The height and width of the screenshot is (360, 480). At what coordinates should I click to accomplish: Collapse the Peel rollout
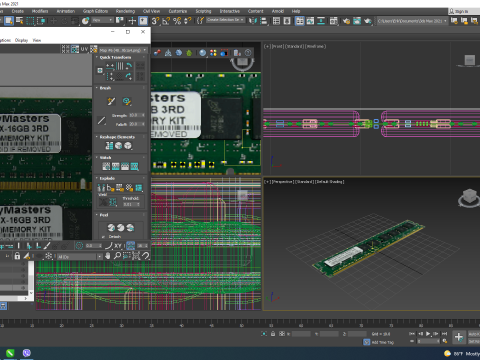[104, 215]
